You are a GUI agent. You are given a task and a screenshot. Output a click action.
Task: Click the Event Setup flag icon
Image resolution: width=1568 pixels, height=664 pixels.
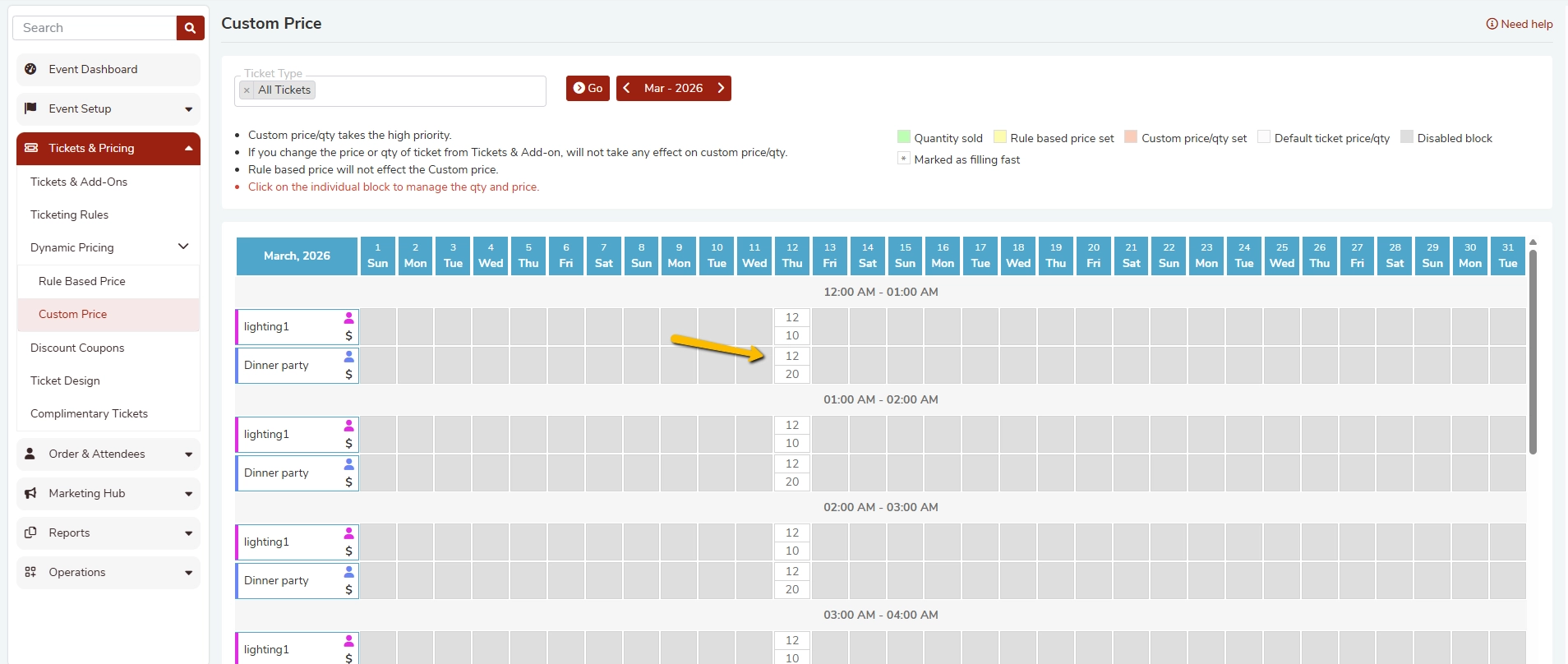(x=30, y=108)
